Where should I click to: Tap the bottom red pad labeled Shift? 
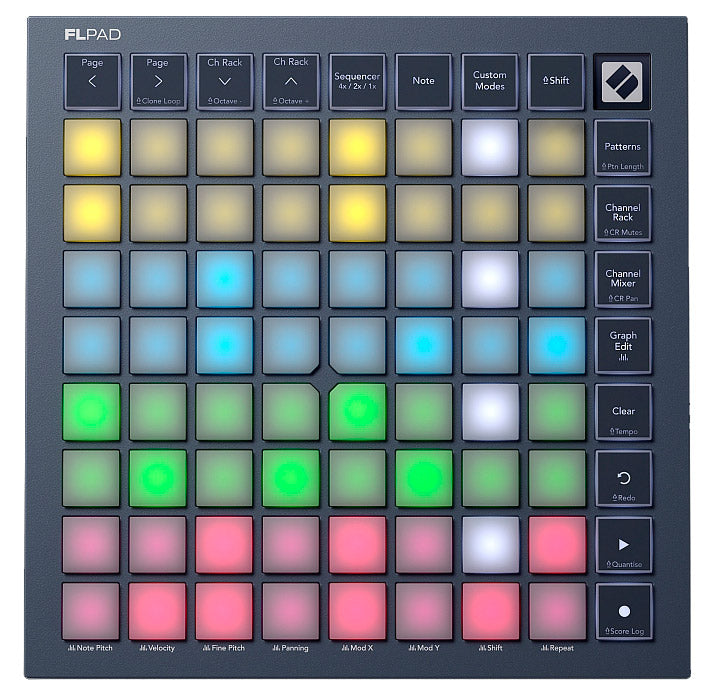coord(491,611)
